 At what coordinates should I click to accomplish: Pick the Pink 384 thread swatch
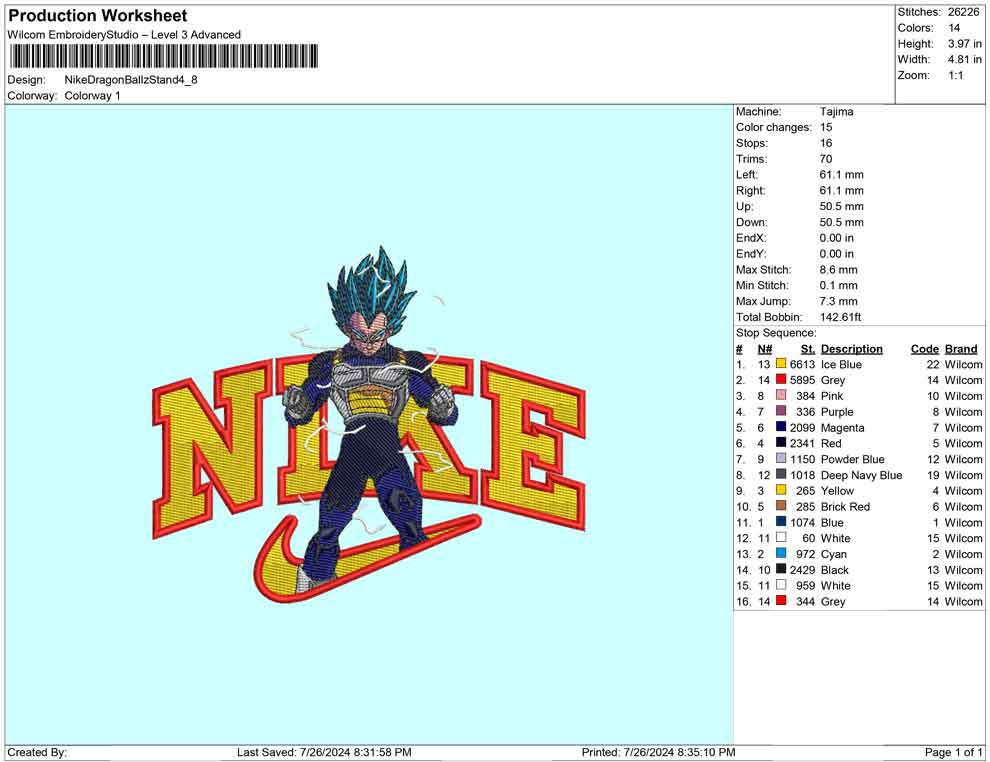(x=781, y=395)
